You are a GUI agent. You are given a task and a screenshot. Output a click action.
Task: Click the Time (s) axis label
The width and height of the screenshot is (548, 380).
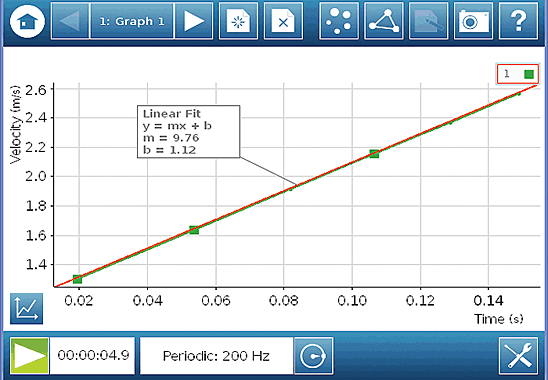(498, 319)
